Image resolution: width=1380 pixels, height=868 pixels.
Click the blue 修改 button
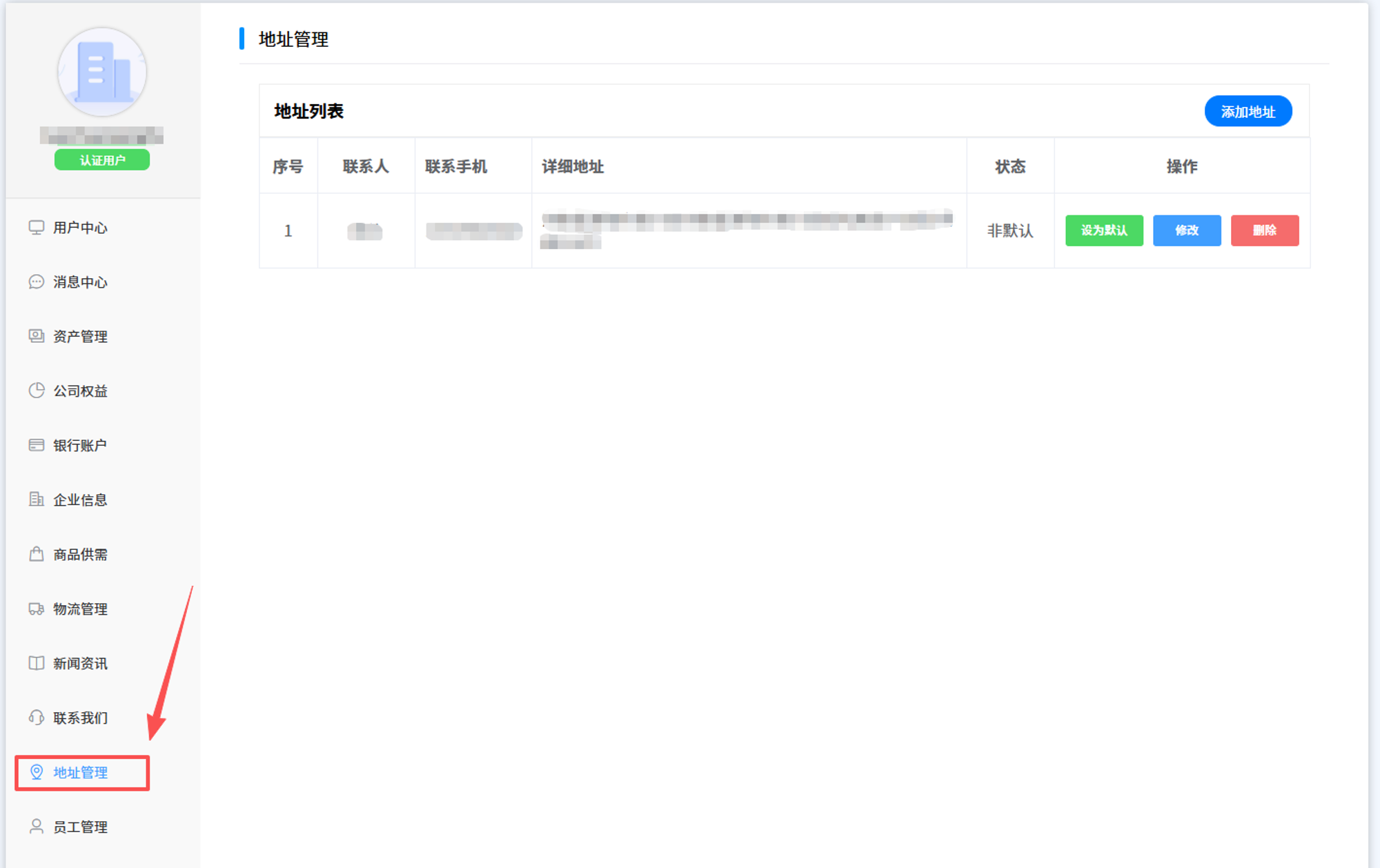[1187, 230]
